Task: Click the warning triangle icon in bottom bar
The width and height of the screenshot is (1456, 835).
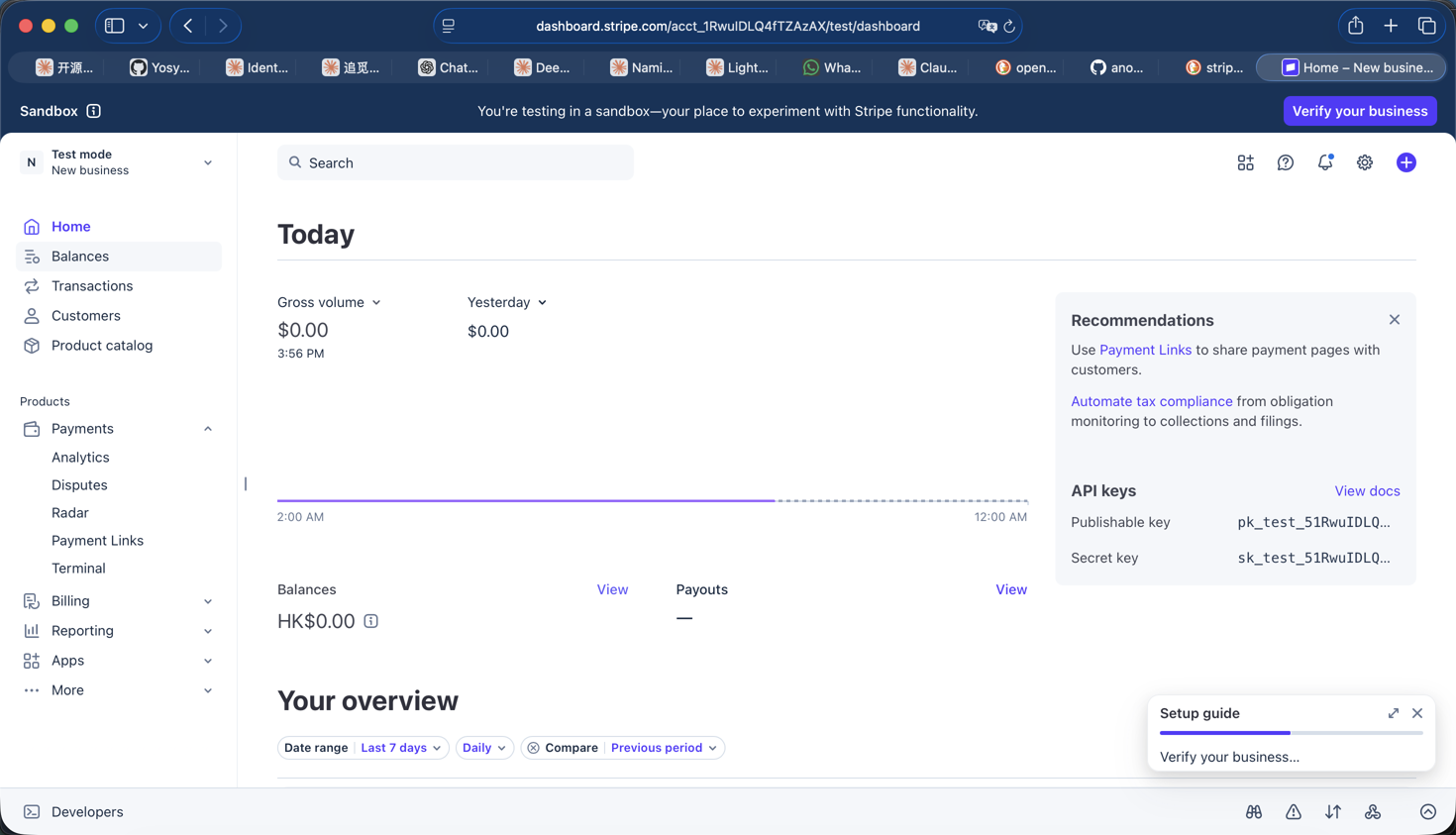Action: [1294, 812]
